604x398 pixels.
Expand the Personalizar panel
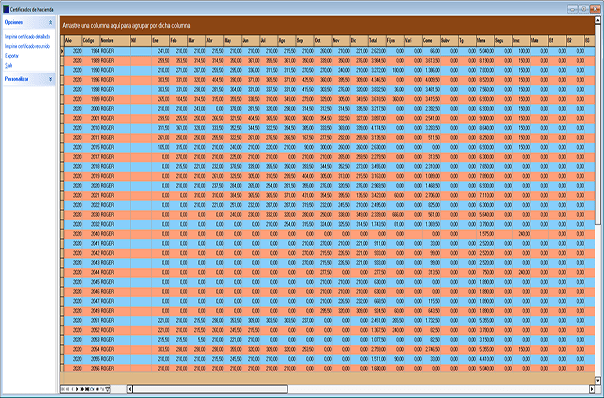pyautogui.click(x=50, y=79)
